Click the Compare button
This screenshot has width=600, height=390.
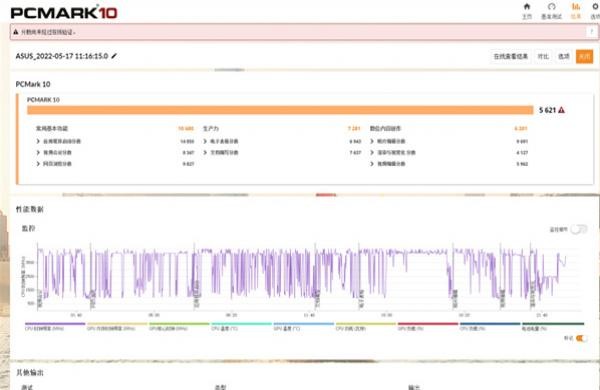coord(543,56)
